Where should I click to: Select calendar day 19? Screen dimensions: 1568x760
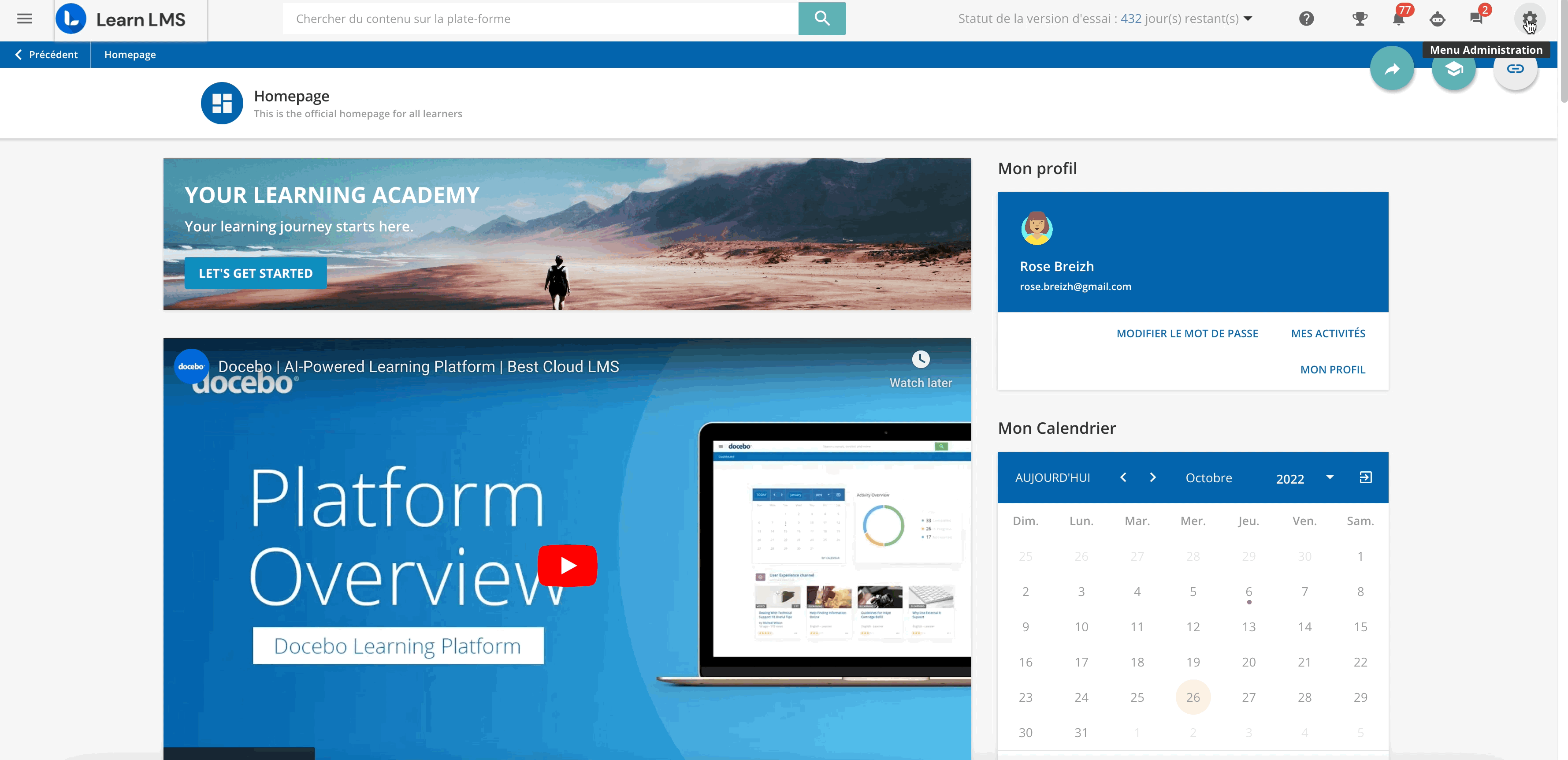[1193, 662]
